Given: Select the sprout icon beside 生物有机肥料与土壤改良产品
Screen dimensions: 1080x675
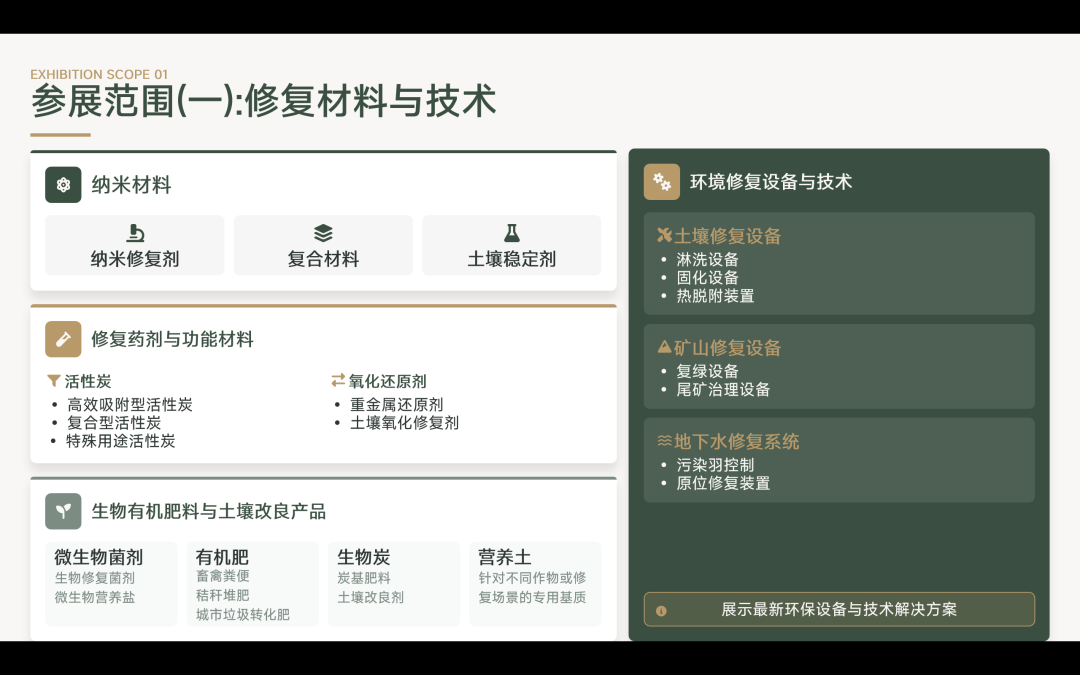Looking at the screenshot, I should coord(63,511).
